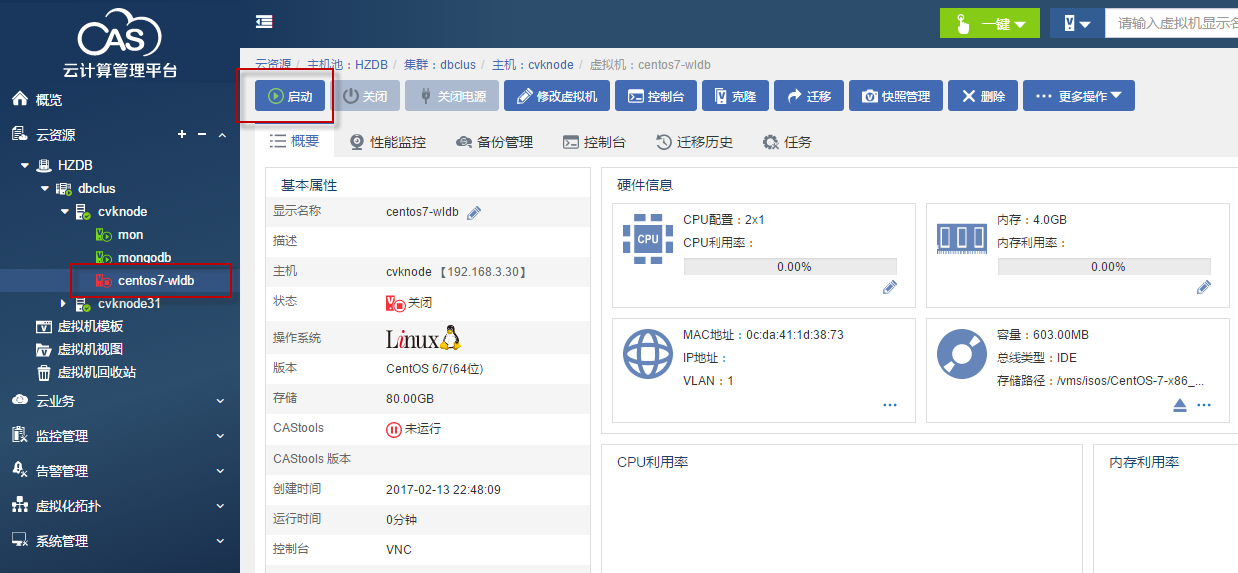
Task: Open 虚拟机模板 templates
Action: click(x=90, y=326)
